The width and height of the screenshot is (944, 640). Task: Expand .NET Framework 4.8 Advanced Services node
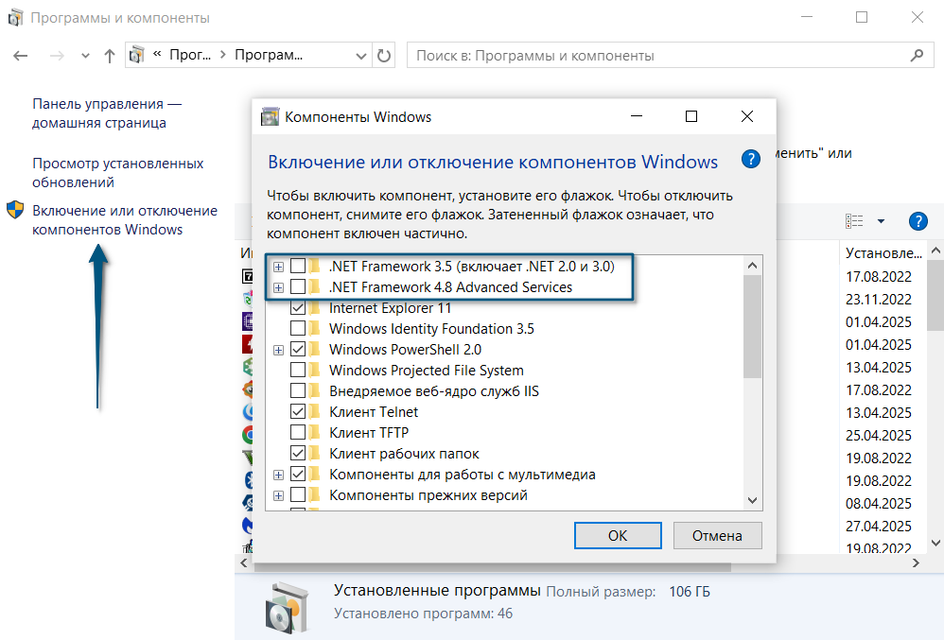278,288
